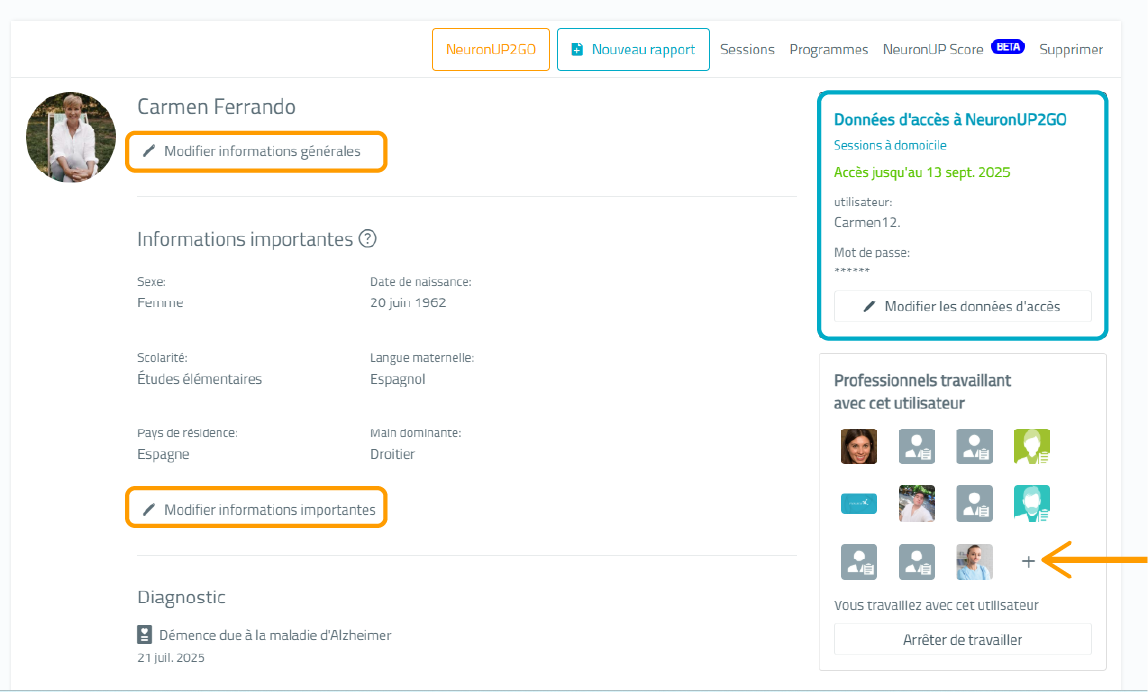The image size is (1148, 692).
Task: Click the pencil icon in Modifier les données d'accès
Action: [x=869, y=306]
